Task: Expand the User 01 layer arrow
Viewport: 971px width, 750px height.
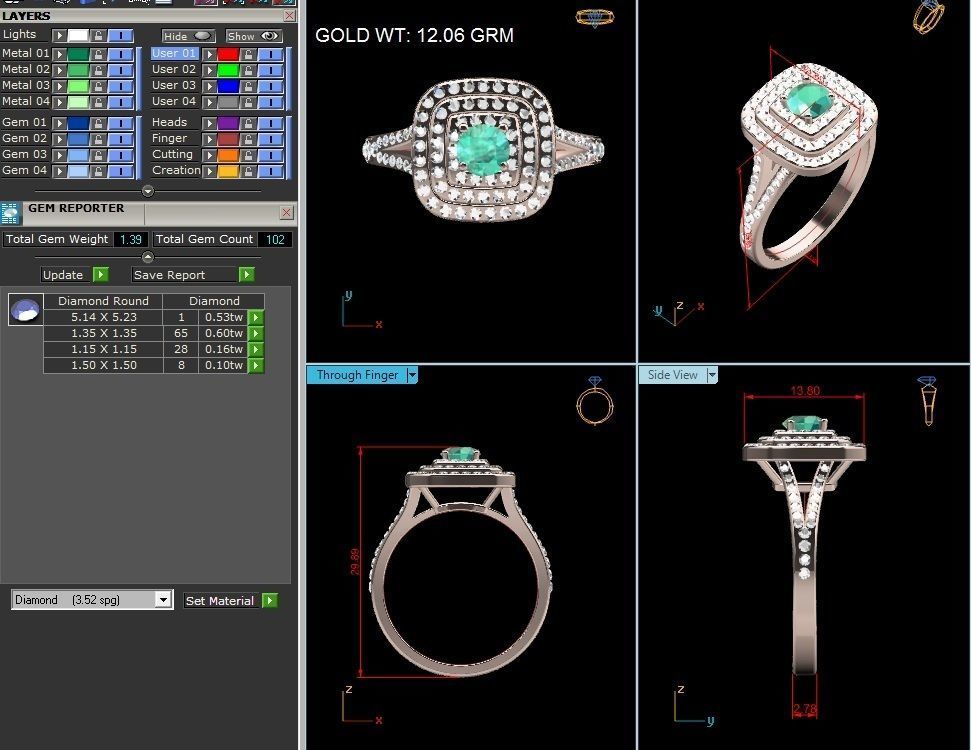Action: 210,54
